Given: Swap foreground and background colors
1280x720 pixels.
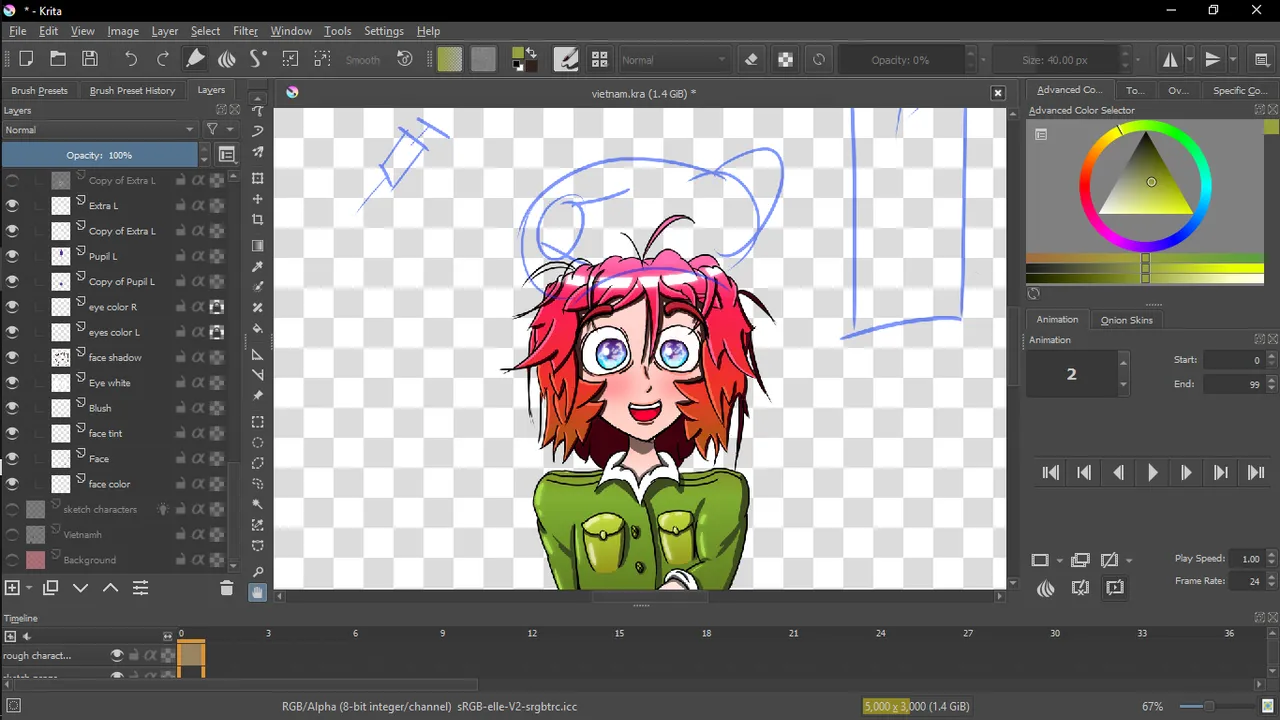Looking at the screenshot, I should [x=531, y=53].
